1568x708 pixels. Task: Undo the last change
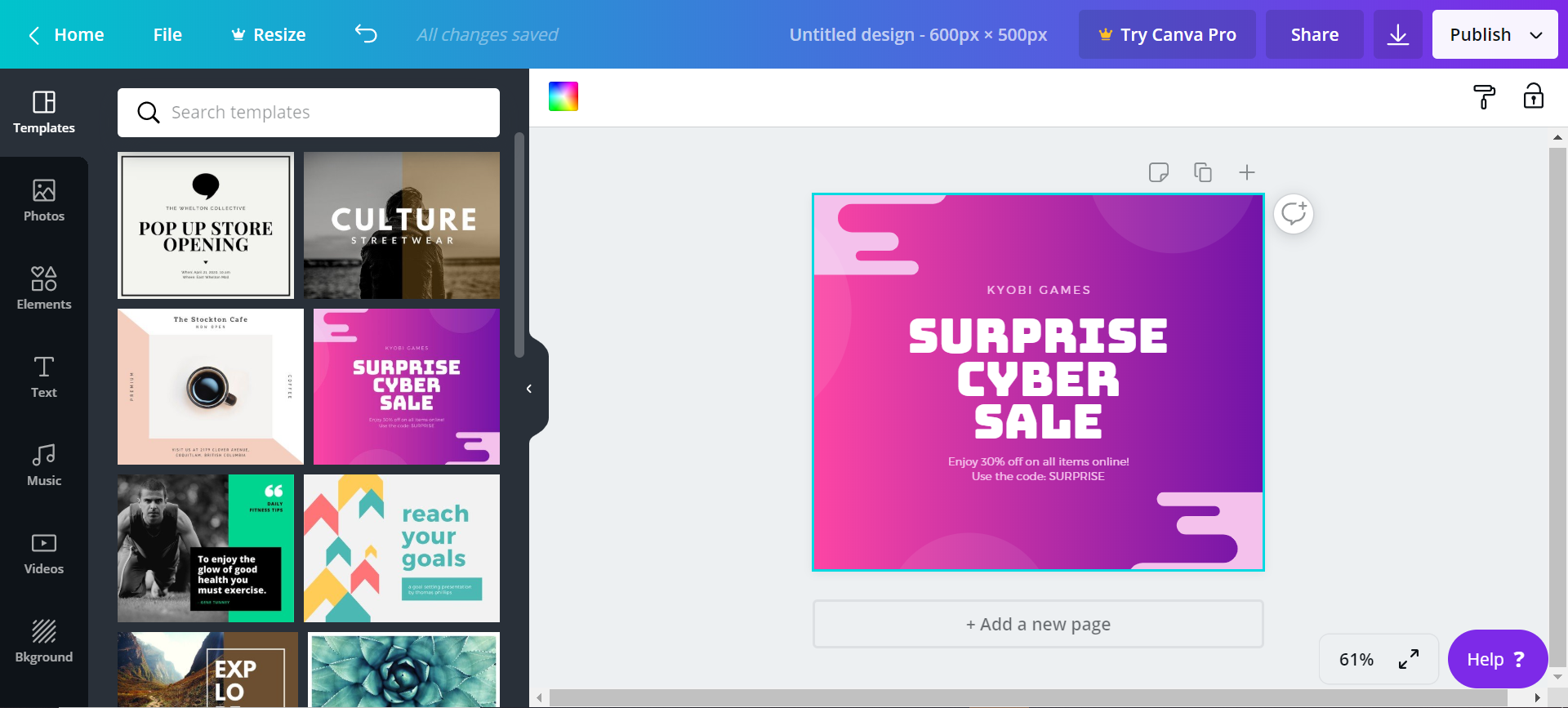point(366,34)
